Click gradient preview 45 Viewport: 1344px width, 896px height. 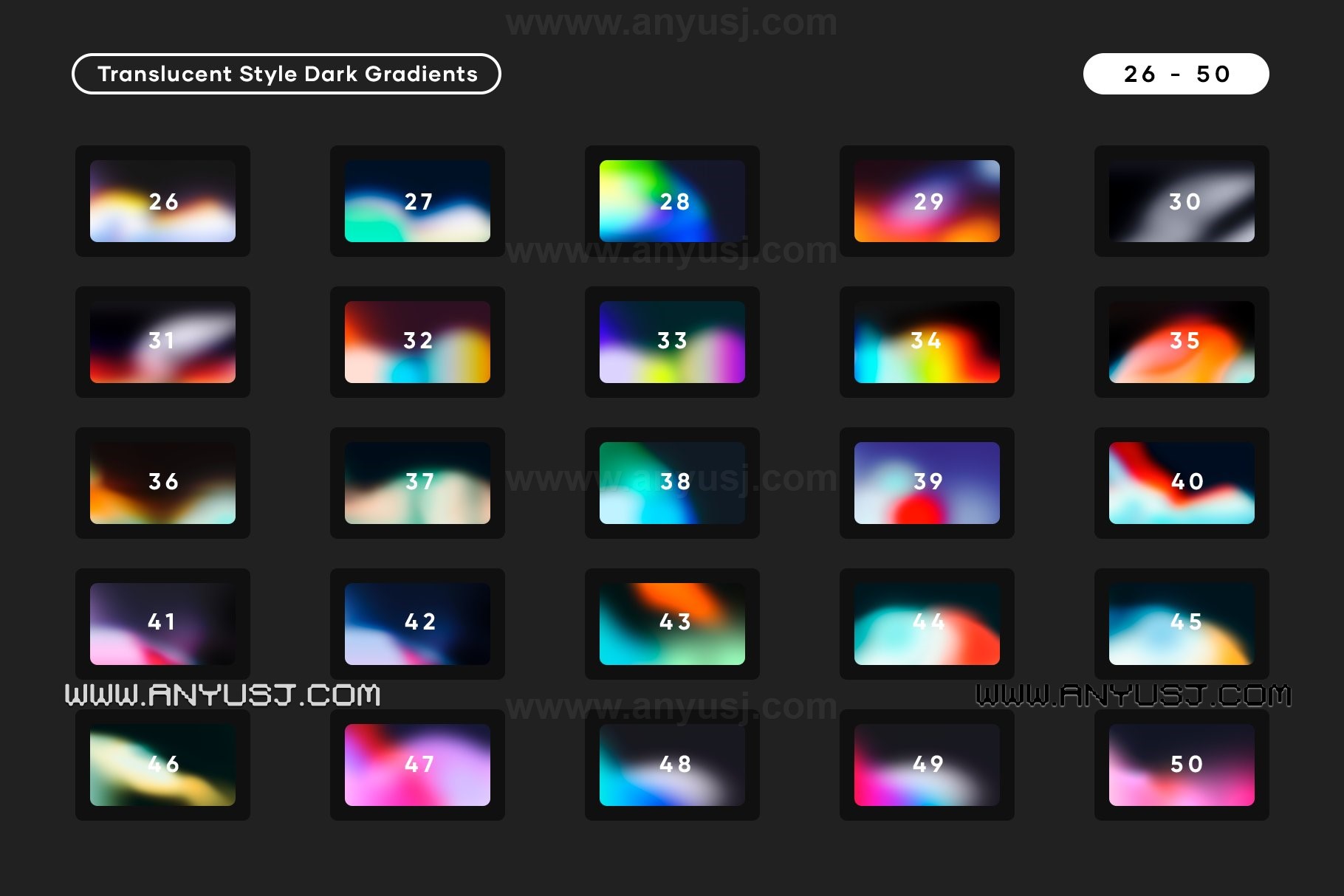(x=1182, y=624)
